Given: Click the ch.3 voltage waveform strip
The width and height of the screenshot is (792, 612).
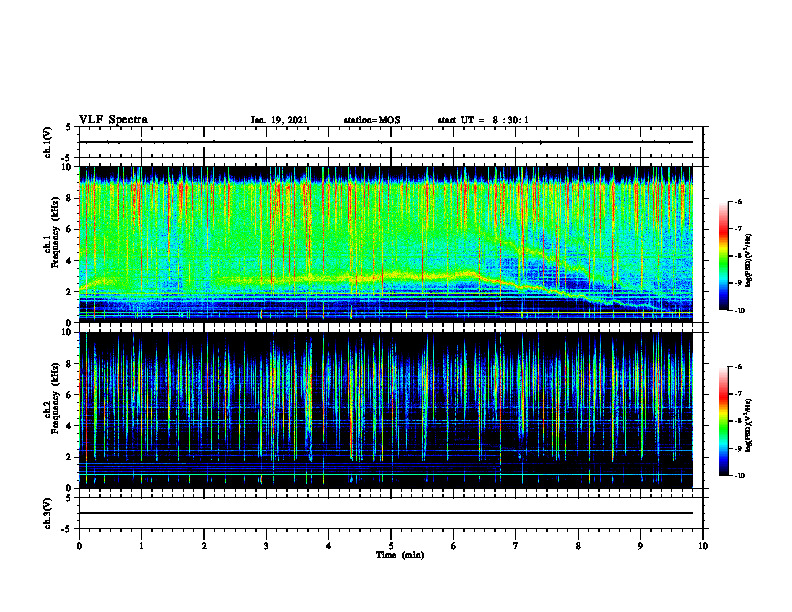Looking at the screenshot, I should [x=391, y=513].
